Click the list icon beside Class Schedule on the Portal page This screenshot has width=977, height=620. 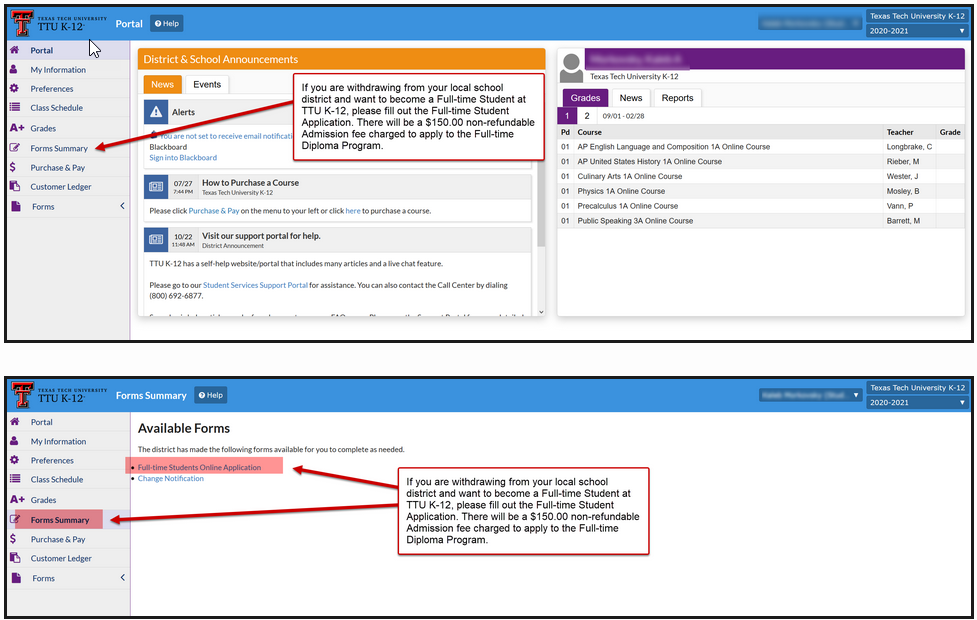pyautogui.click(x=14, y=107)
